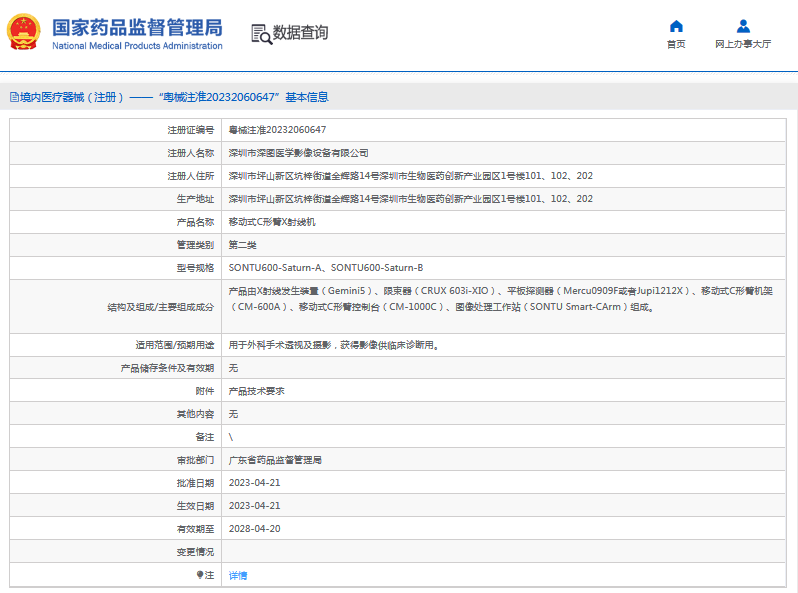Click the document icon before 境内医疗器械
The width and height of the screenshot is (798, 593).
tap(14, 97)
